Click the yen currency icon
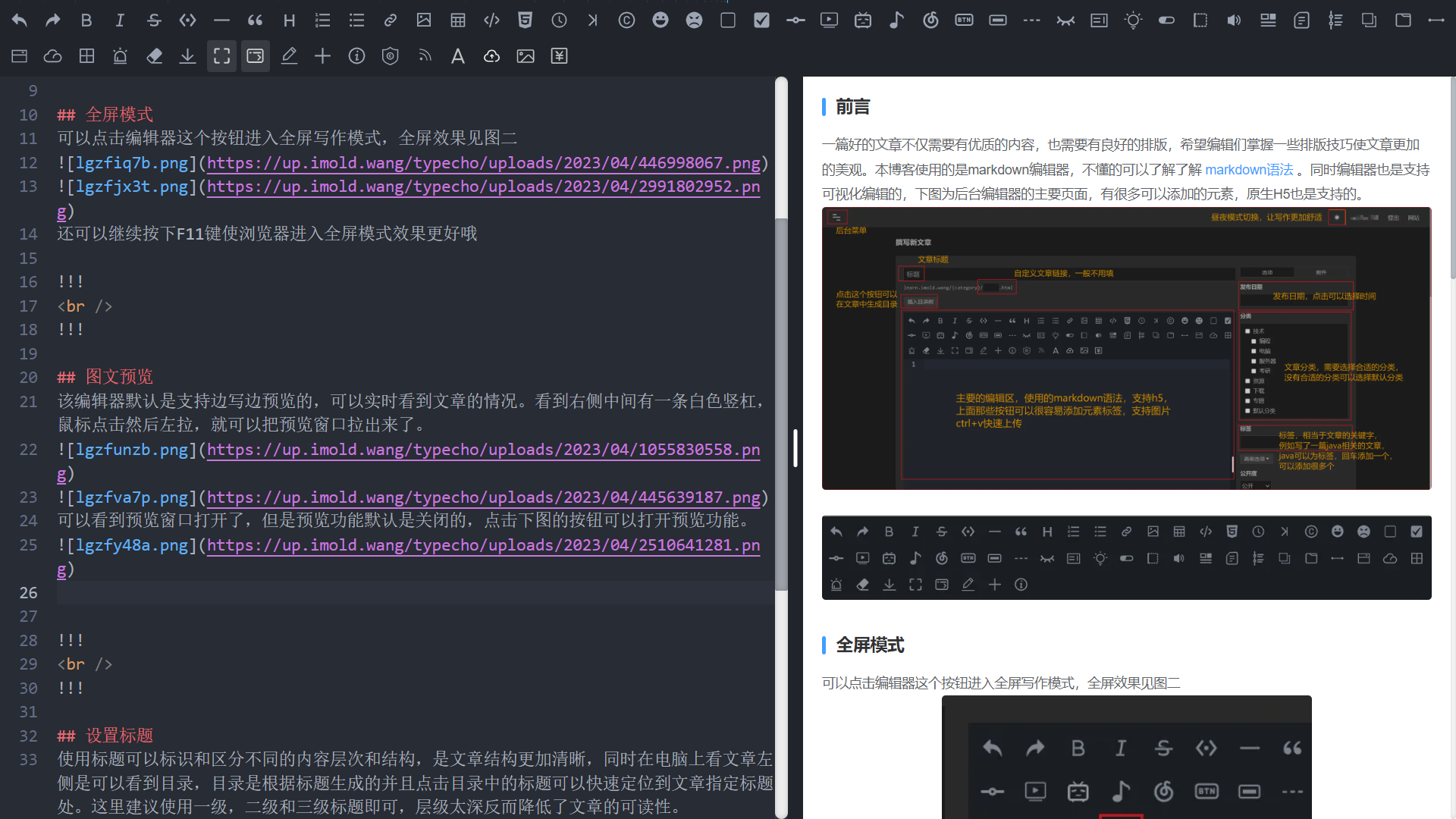This screenshot has width=1456, height=819. (x=559, y=55)
